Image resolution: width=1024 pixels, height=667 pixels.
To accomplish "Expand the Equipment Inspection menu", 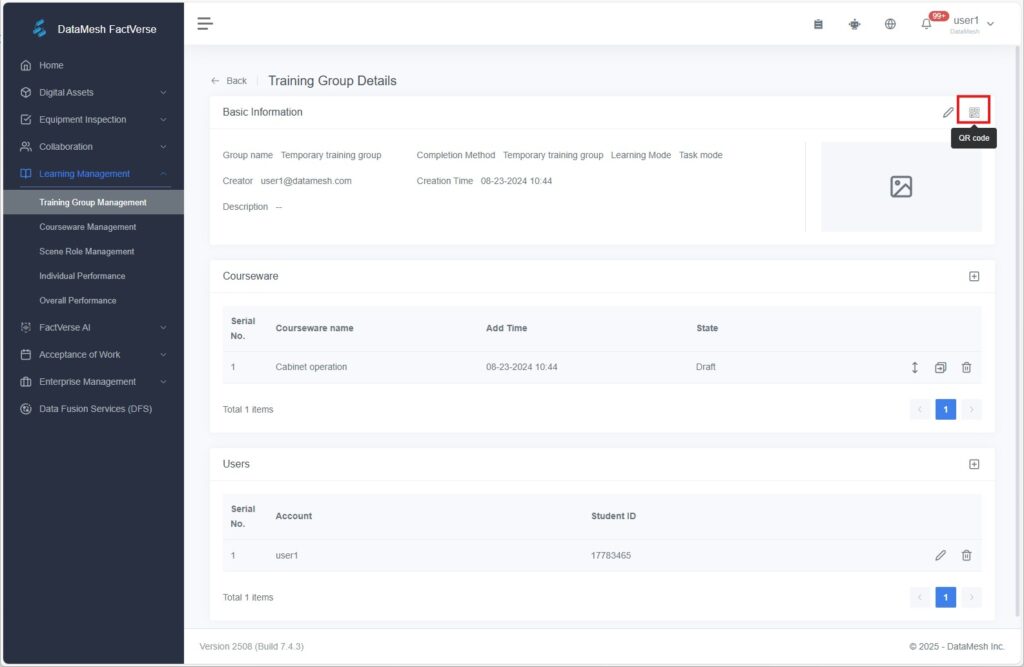I will pyautogui.click(x=92, y=119).
